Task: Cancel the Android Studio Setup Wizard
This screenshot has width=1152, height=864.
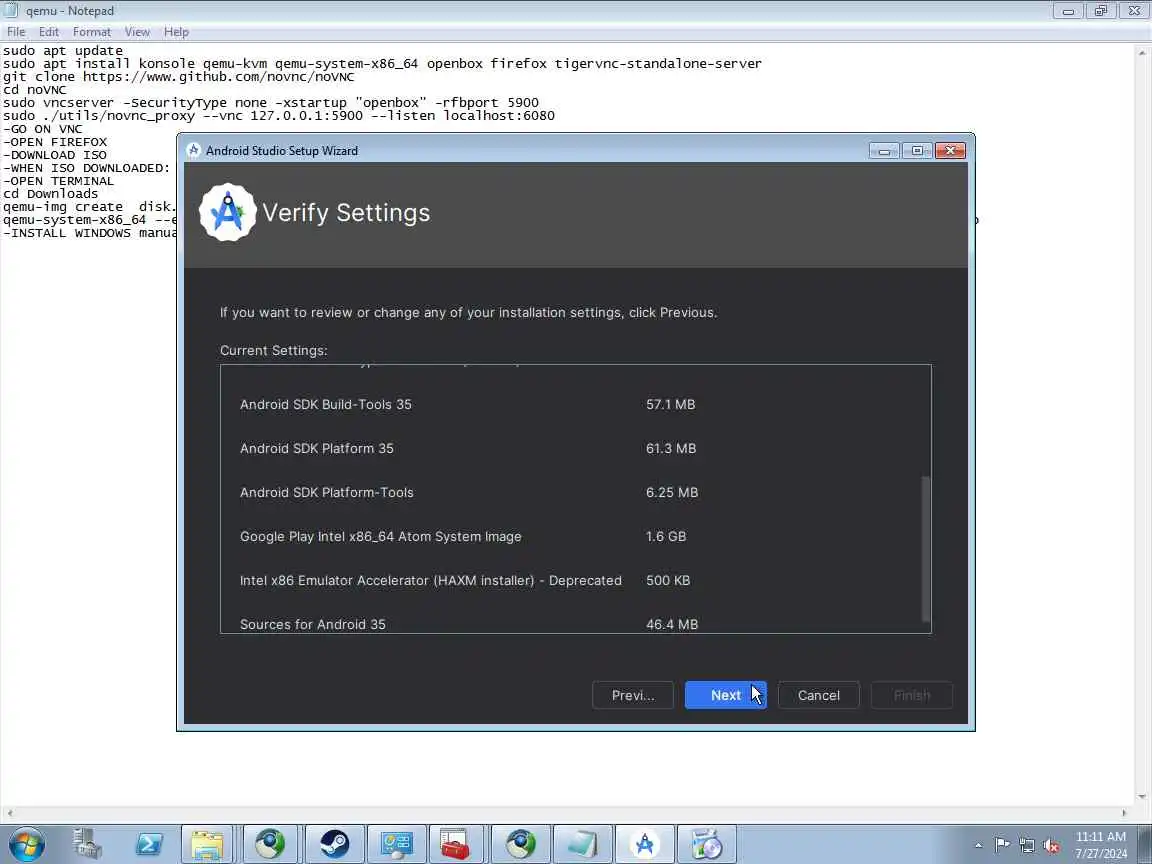Action: [818, 695]
